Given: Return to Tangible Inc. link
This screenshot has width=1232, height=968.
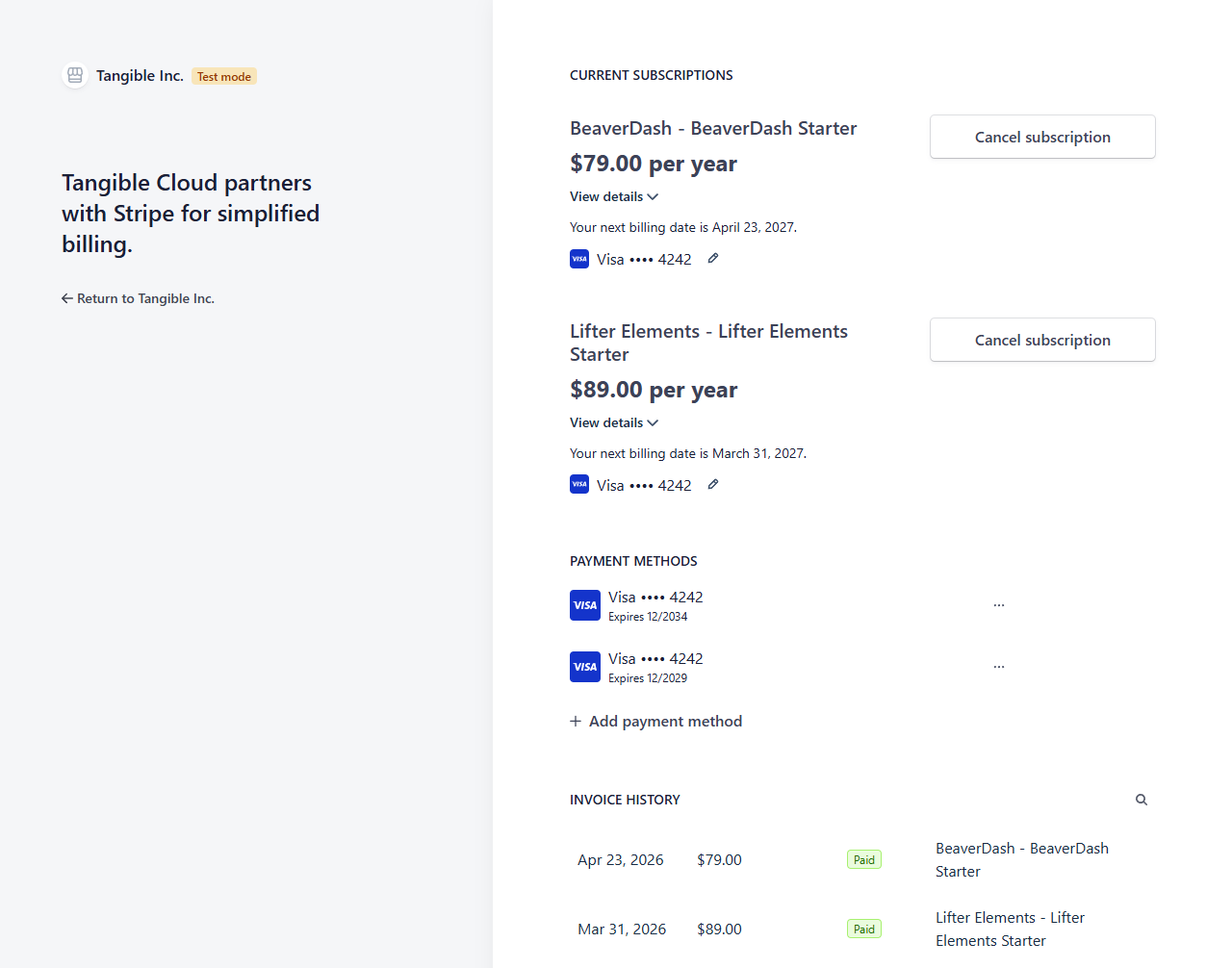Looking at the screenshot, I should coord(138,298).
